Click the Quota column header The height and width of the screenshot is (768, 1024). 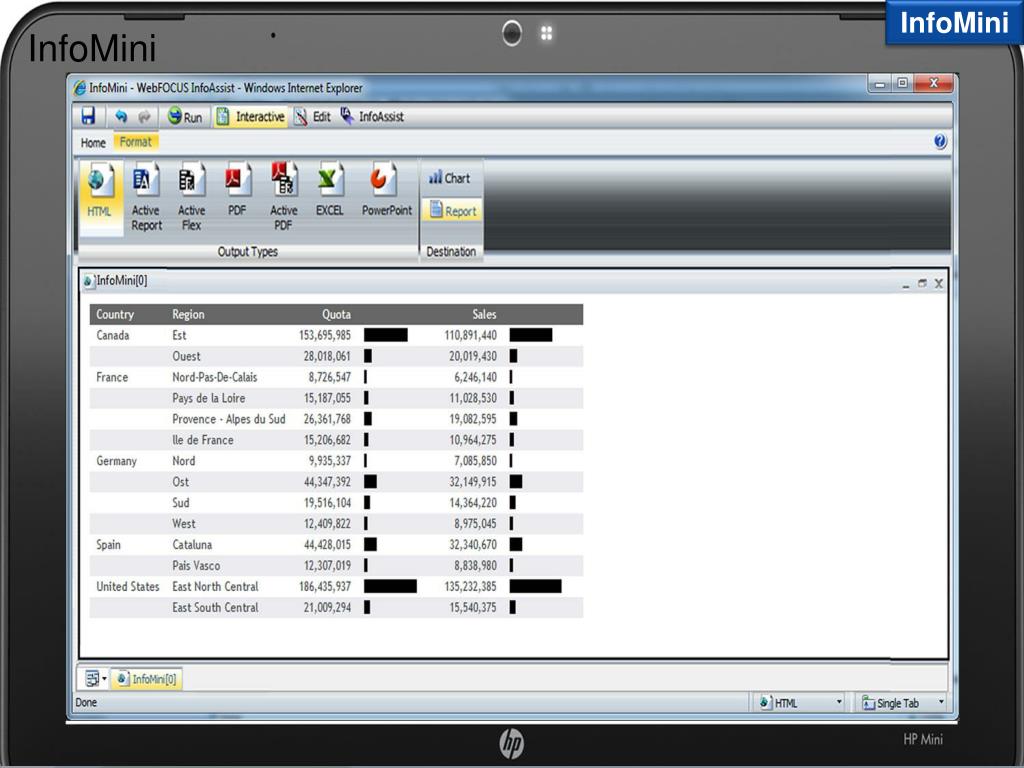tap(336, 314)
